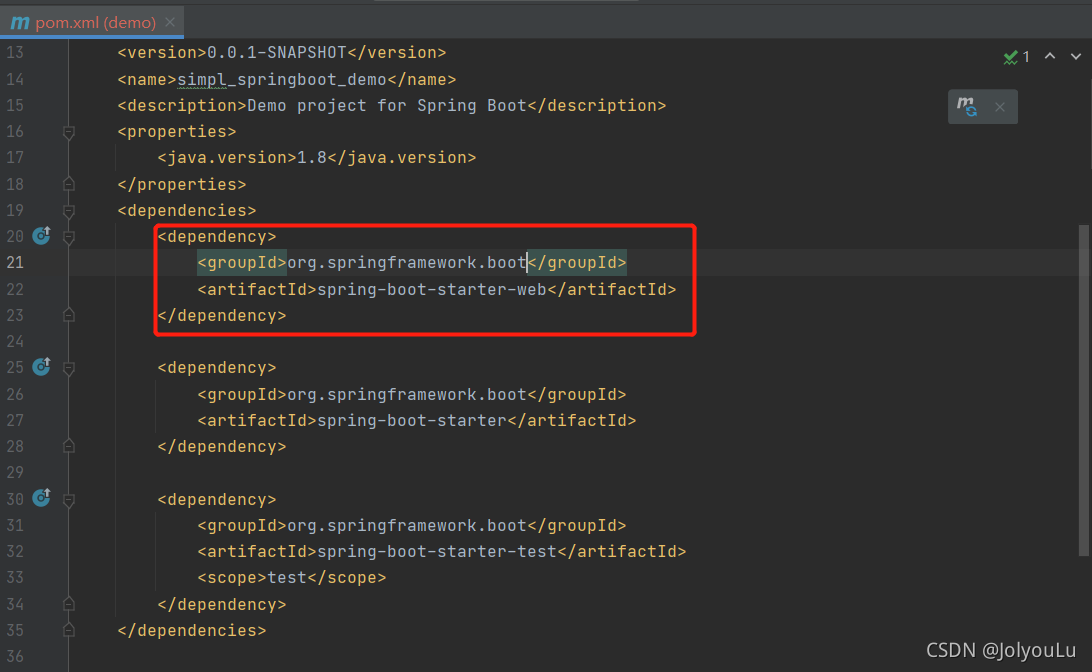Close the pom.xml (demo) tab

pyautogui.click(x=170, y=22)
